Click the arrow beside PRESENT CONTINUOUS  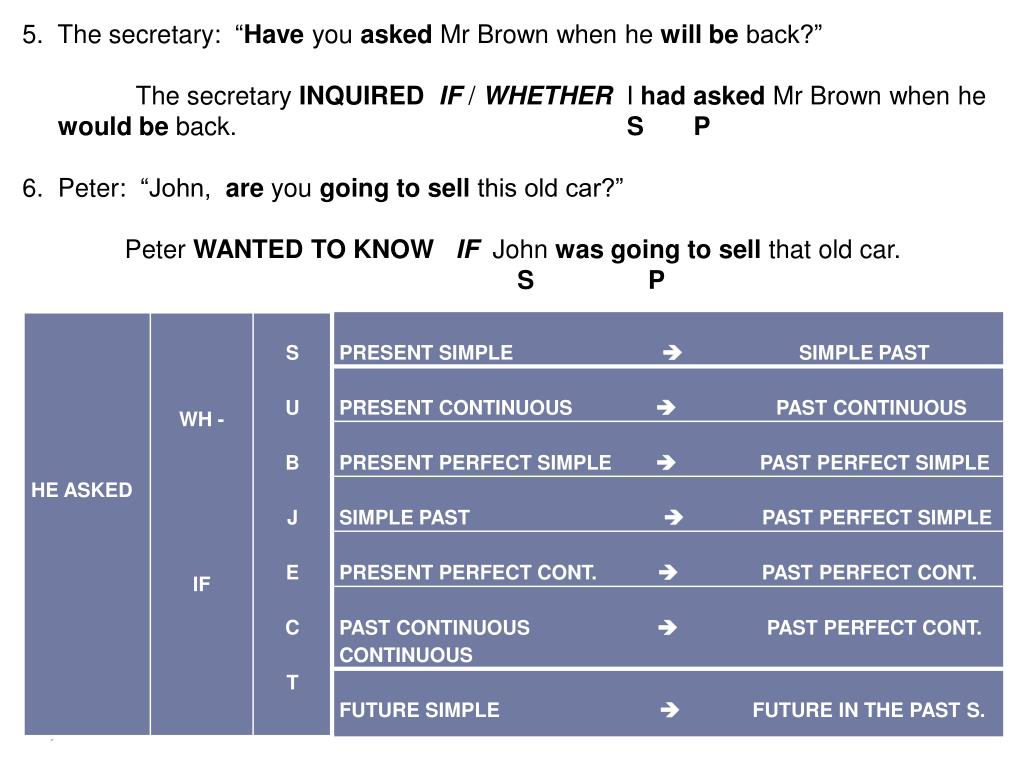tap(666, 408)
